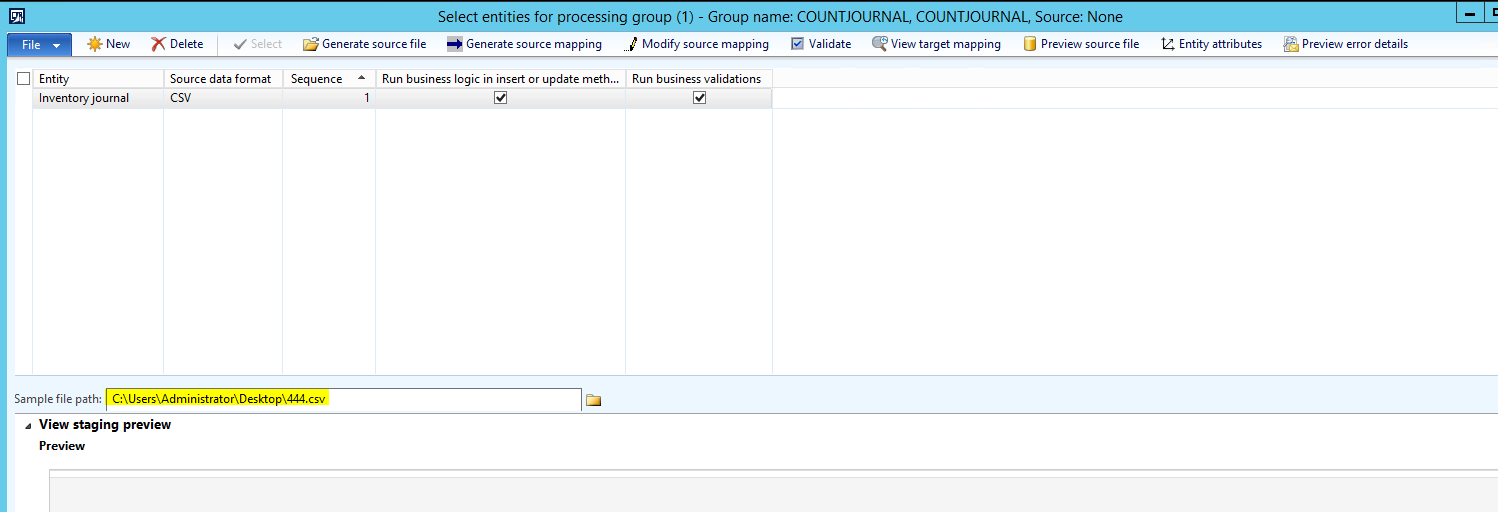Click Preview source file icon
This screenshot has height=512, width=1498.
(x=1029, y=44)
